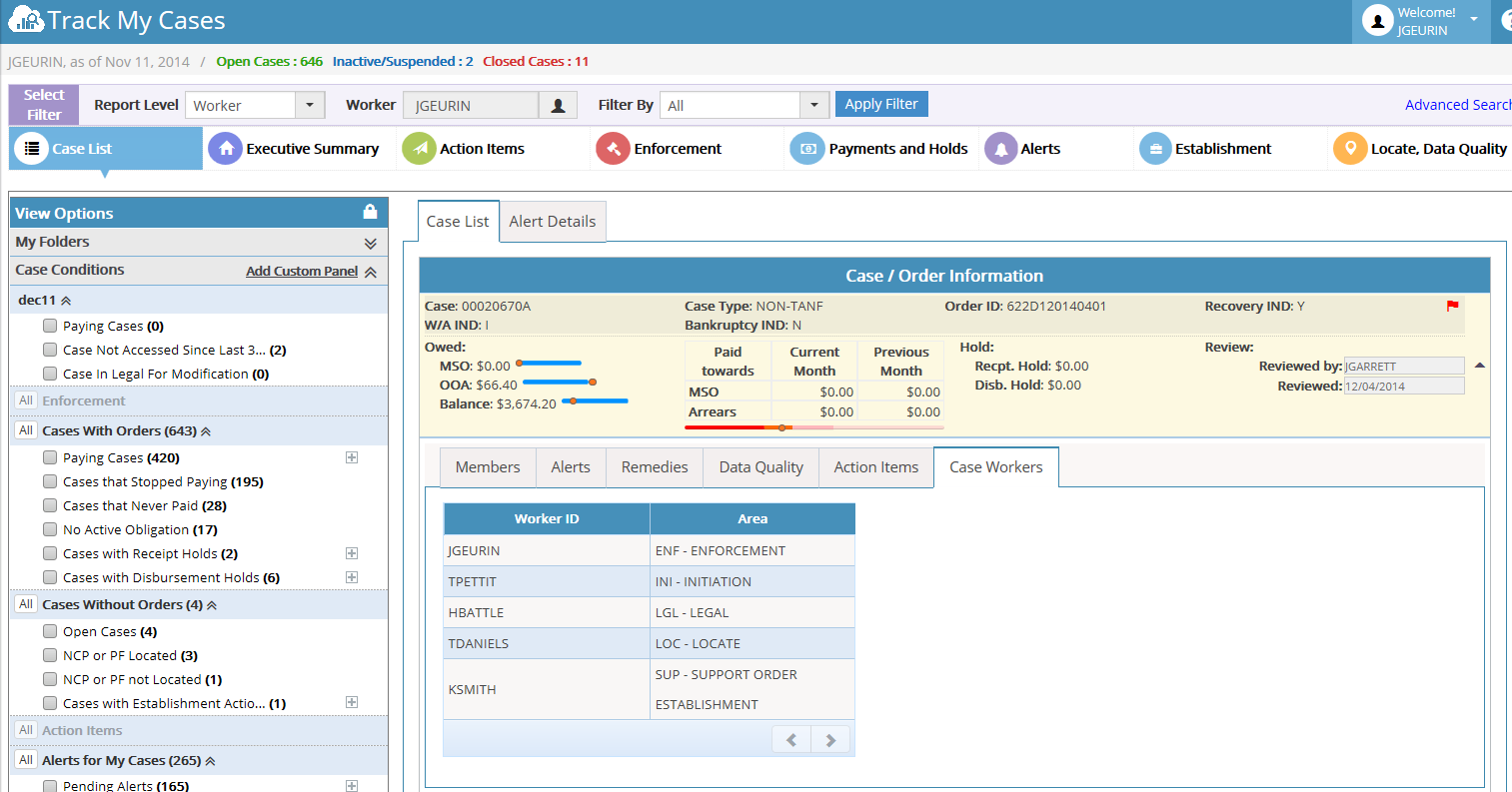Click the worker lookup person icon

558,105
